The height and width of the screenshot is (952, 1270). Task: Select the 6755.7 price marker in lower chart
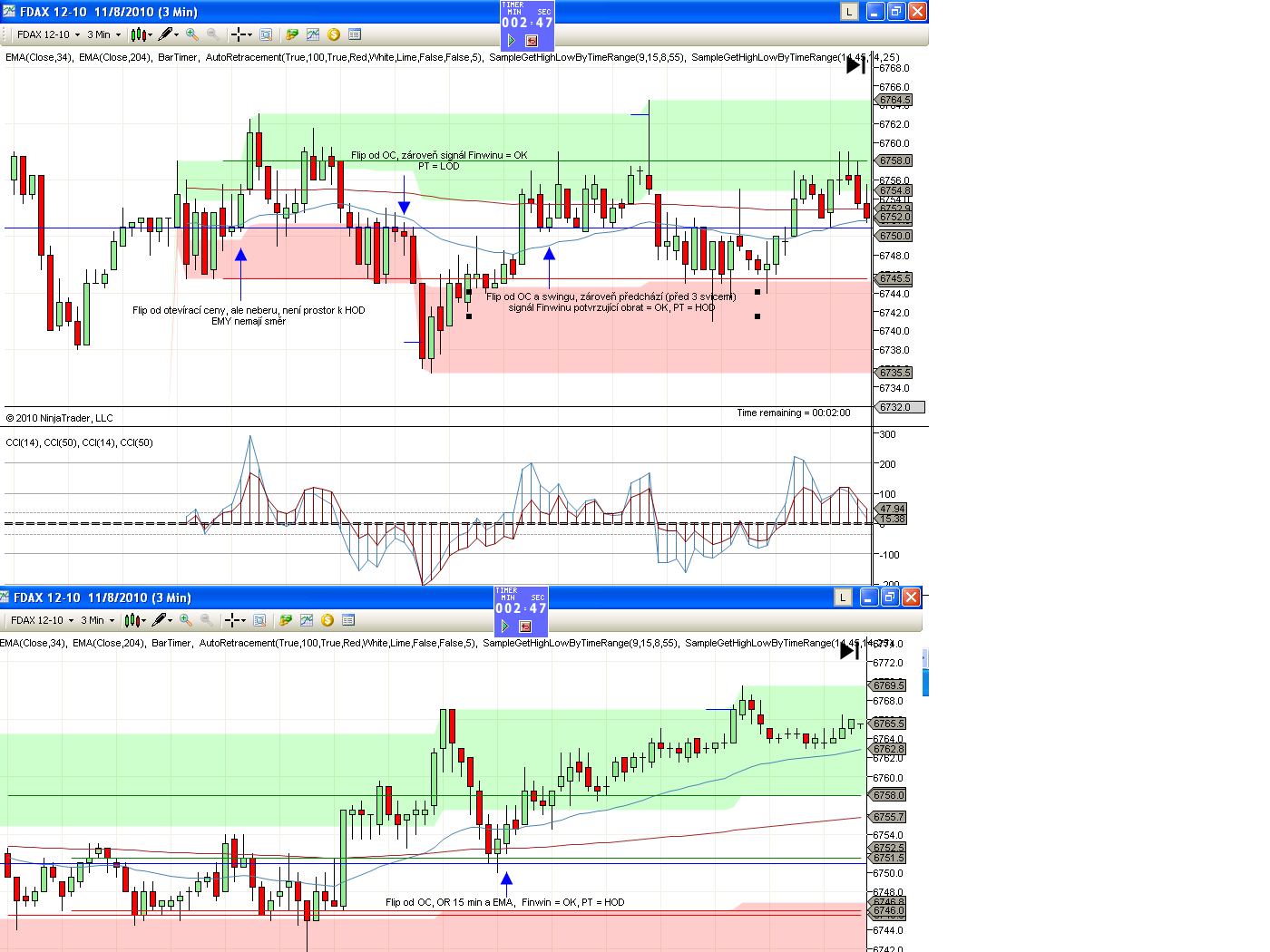pyautogui.click(x=888, y=817)
